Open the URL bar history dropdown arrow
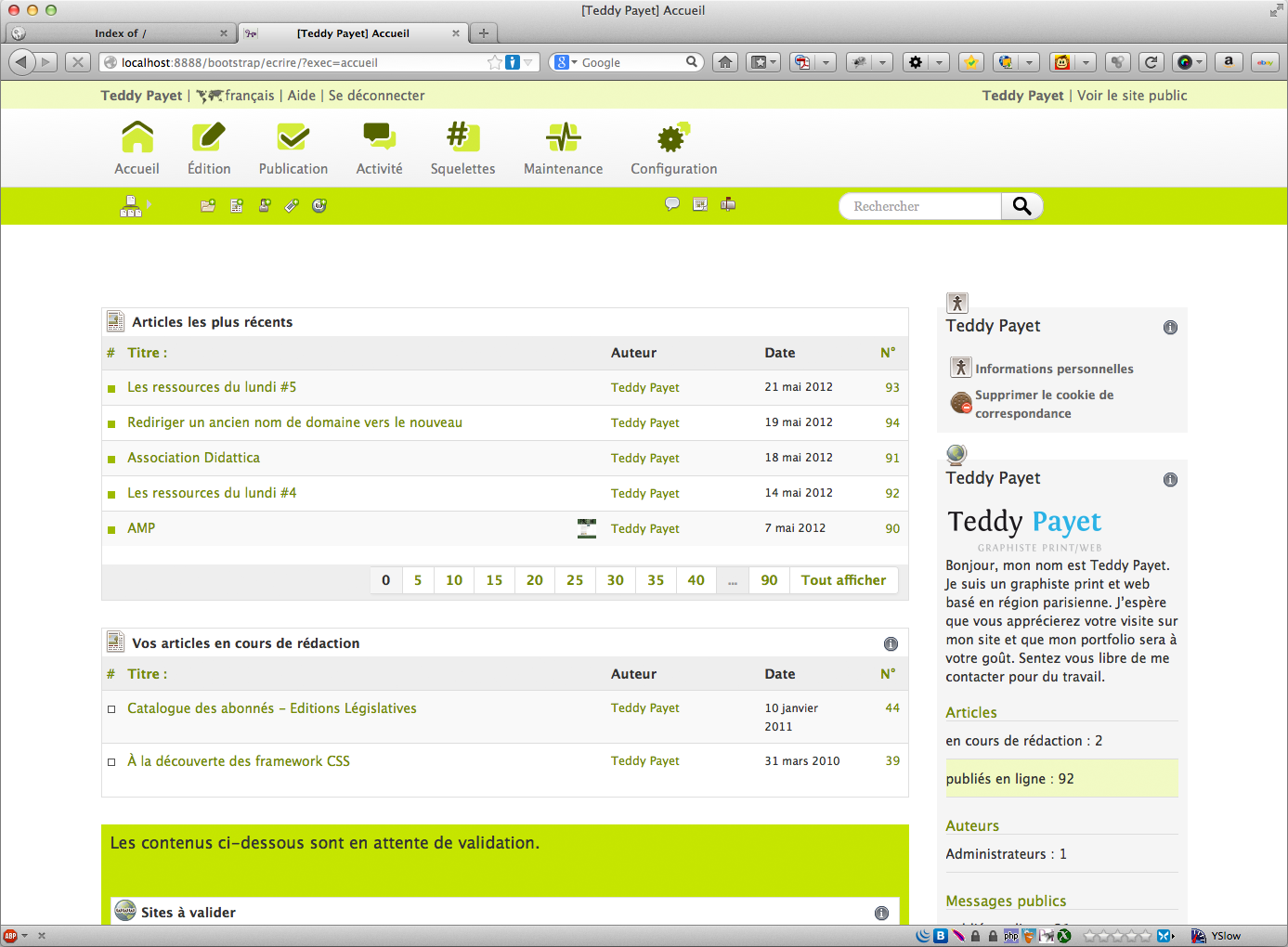The image size is (1288, 947). (528, 62)
